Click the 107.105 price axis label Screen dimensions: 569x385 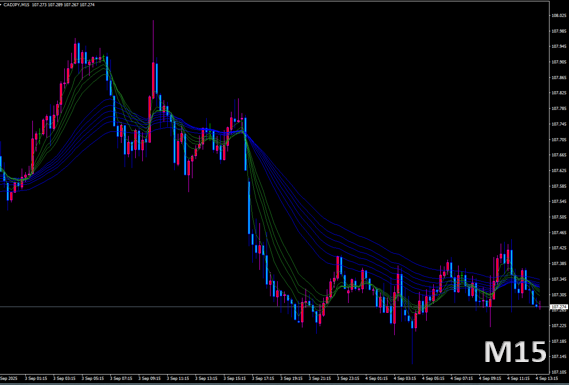[x=559, y=373]
